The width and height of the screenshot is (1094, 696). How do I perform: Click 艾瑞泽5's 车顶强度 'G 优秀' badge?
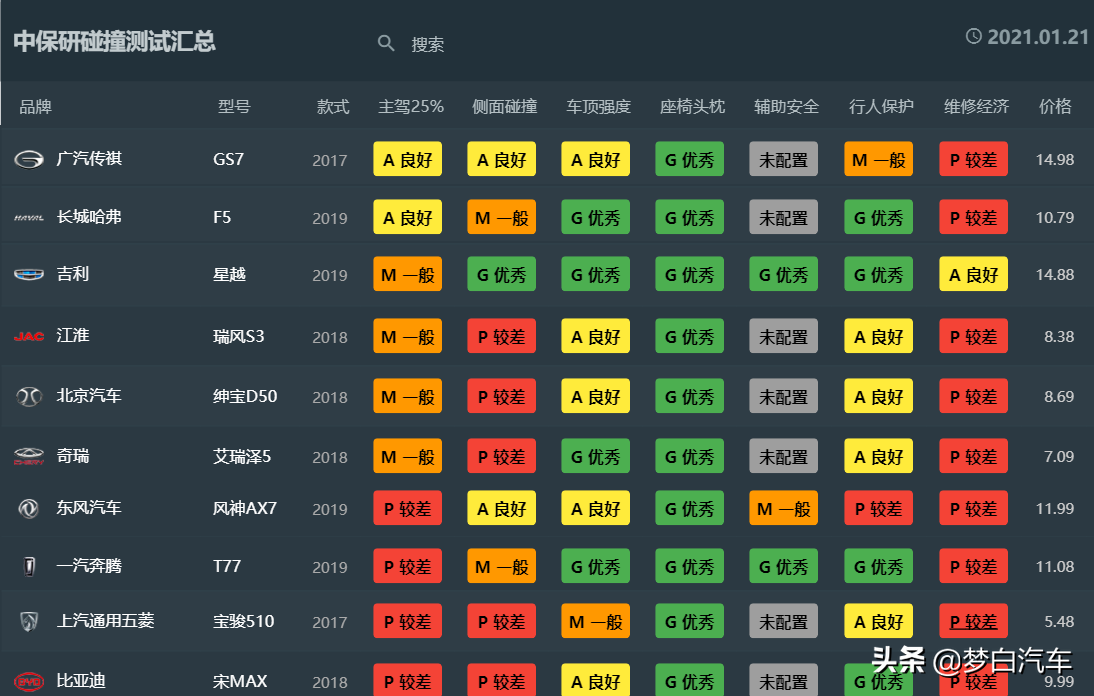click(596, 457)
